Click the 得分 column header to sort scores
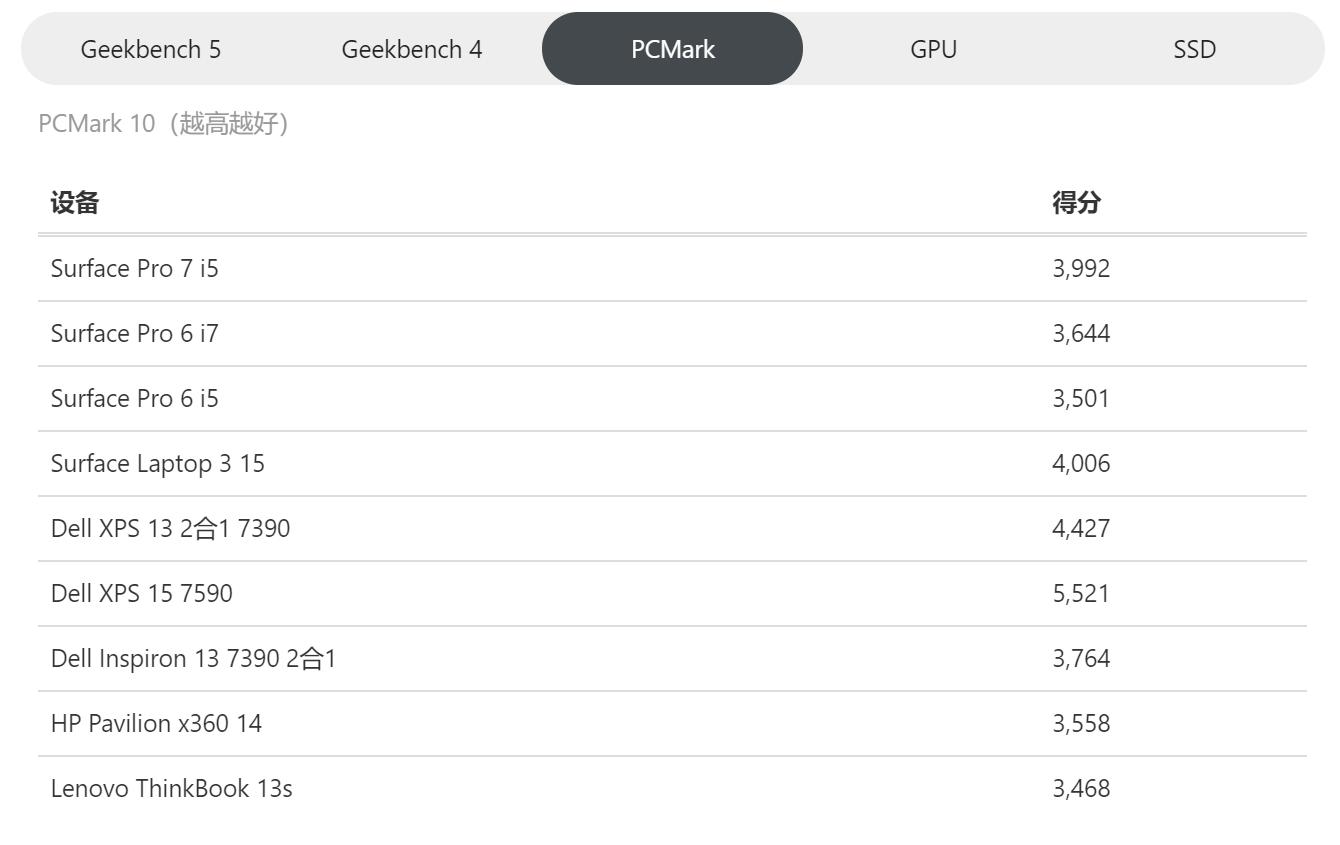This screenshot has height=845, width=1340. coord(1073,202)
